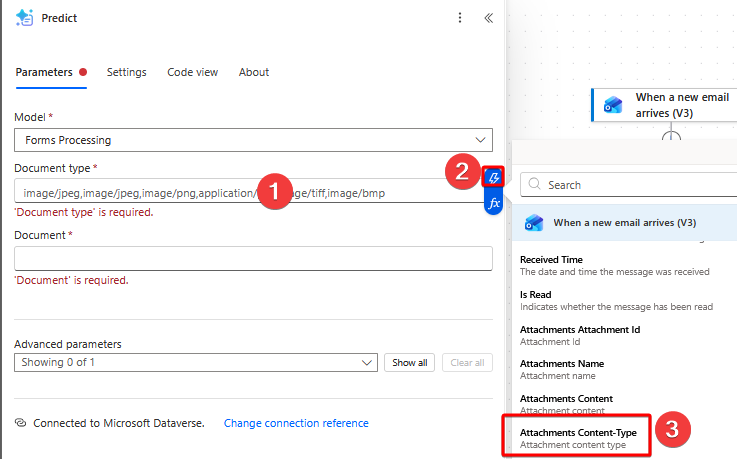737x459 pixels.
Task: Click the Clear all button
Action: coord(467,363)
